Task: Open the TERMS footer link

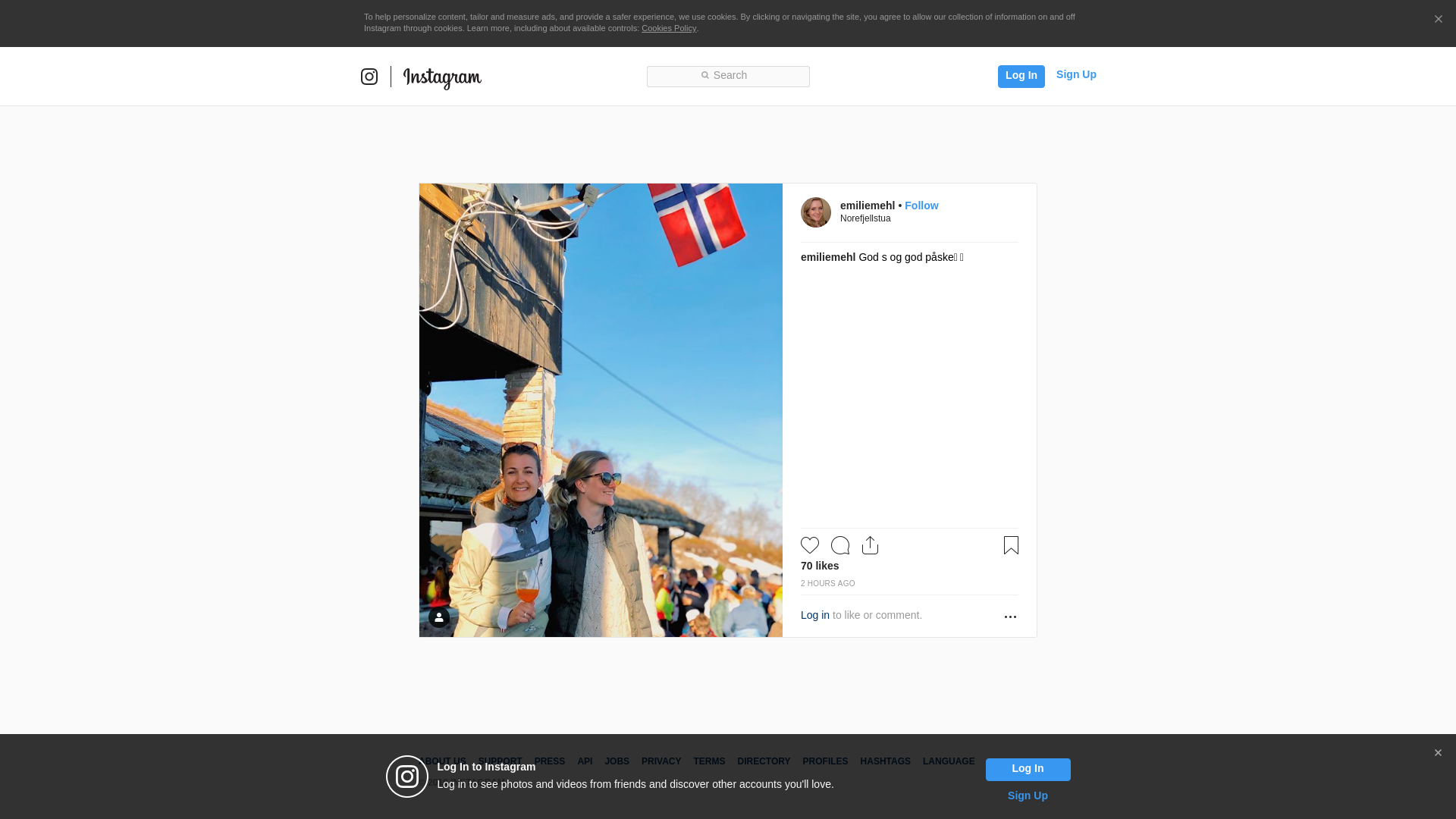Action: (709, 761)
